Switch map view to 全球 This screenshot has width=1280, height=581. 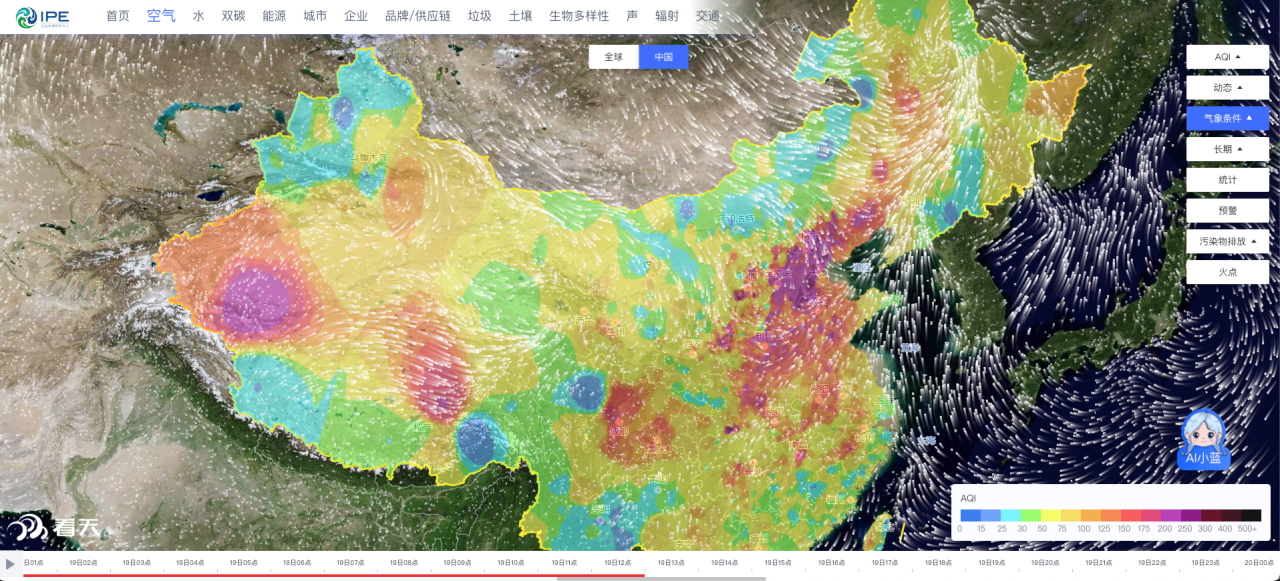click(613, 57)
